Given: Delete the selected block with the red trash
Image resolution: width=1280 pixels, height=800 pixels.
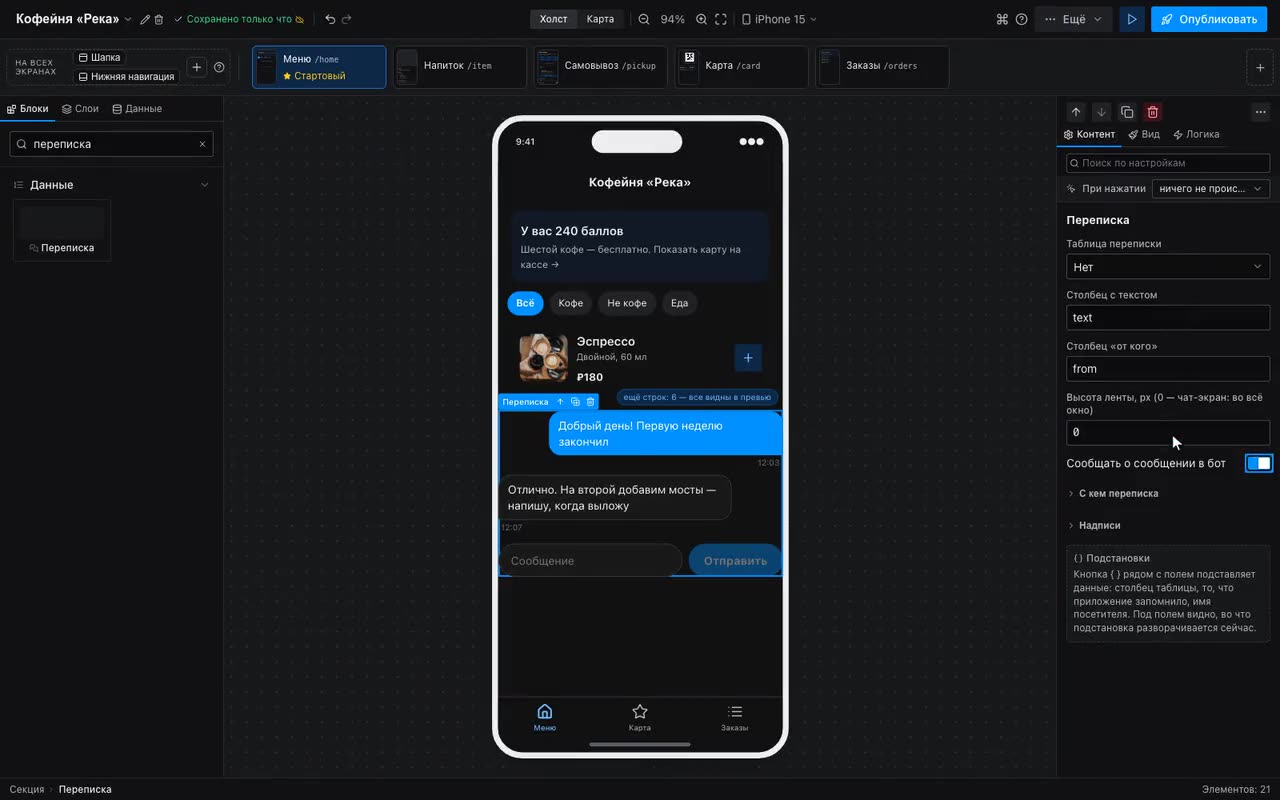Looking at the screenshot, I should 1153,112.
